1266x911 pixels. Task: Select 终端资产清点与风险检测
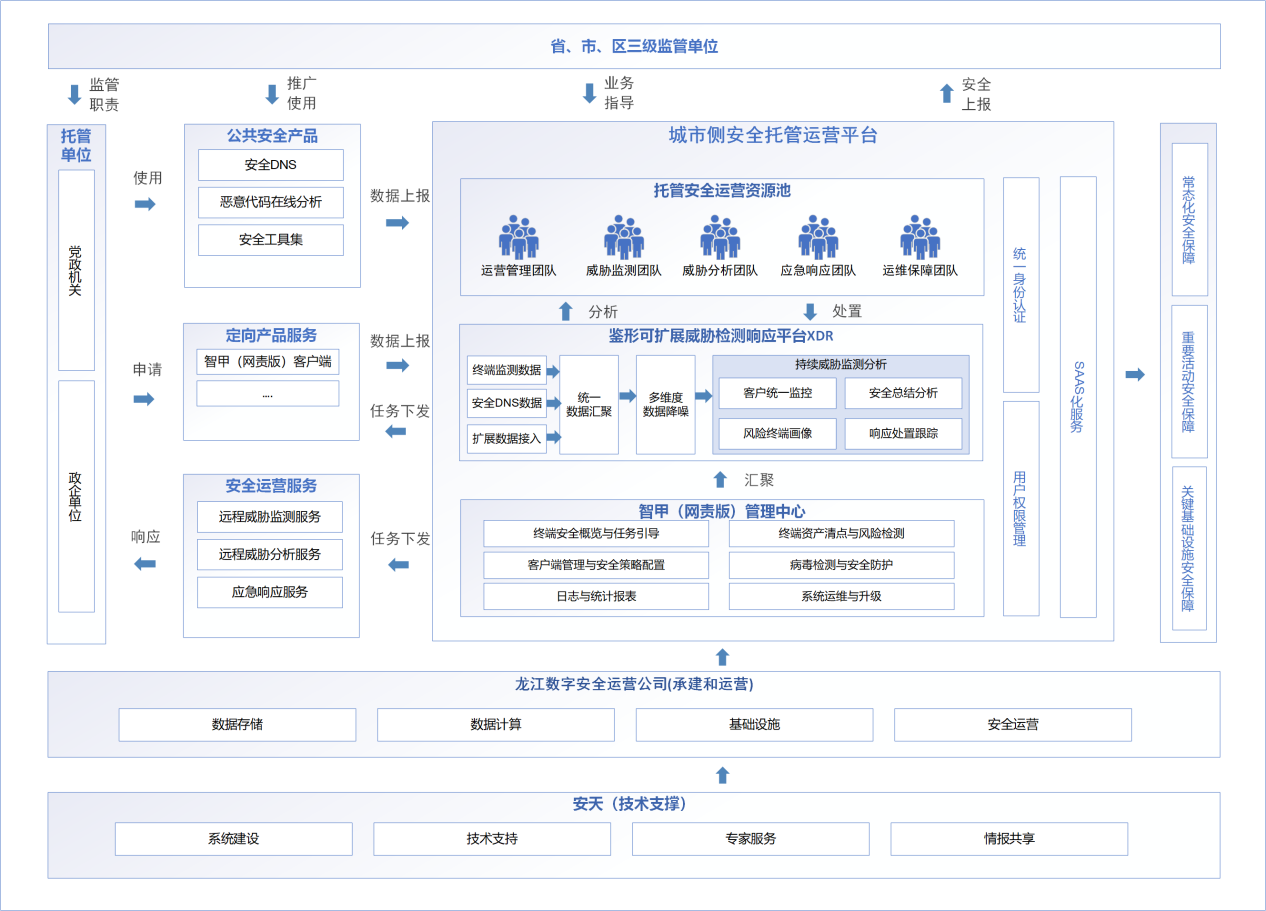[841, 534]
